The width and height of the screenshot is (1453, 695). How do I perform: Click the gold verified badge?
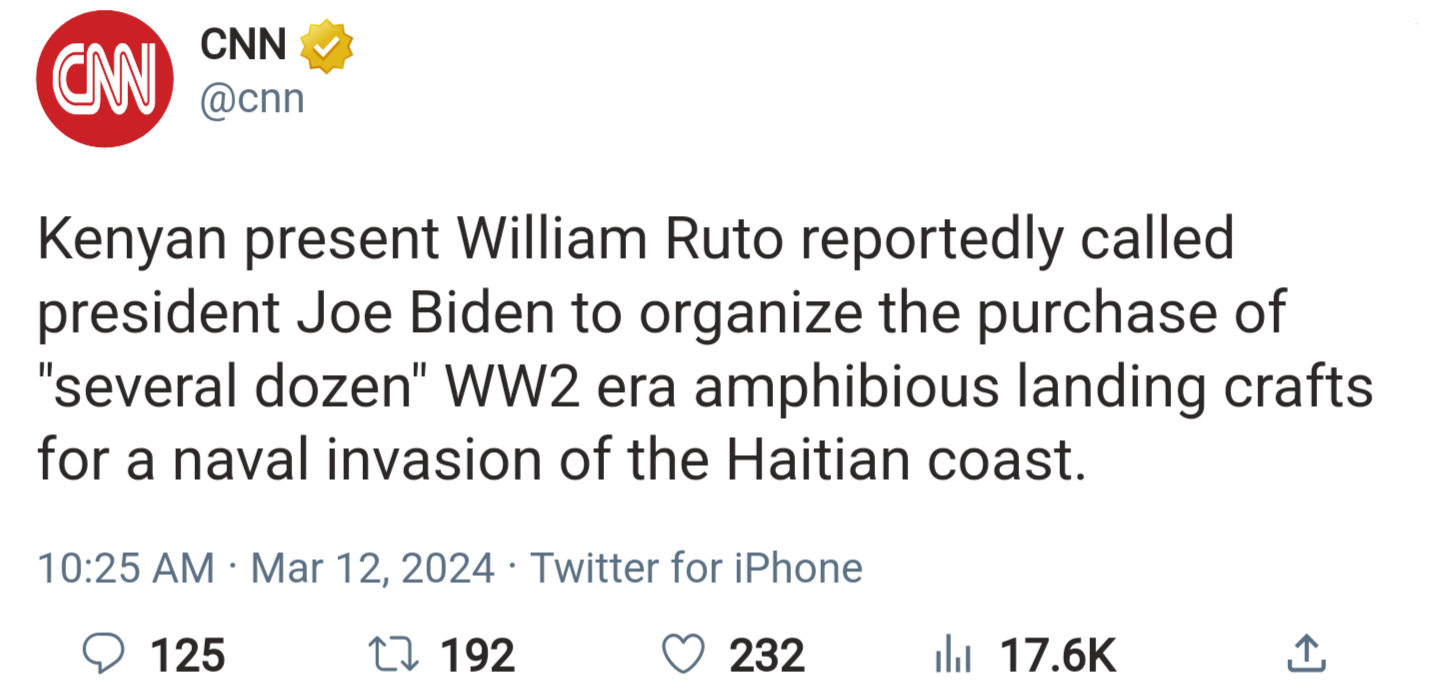[x=326, y=46]
